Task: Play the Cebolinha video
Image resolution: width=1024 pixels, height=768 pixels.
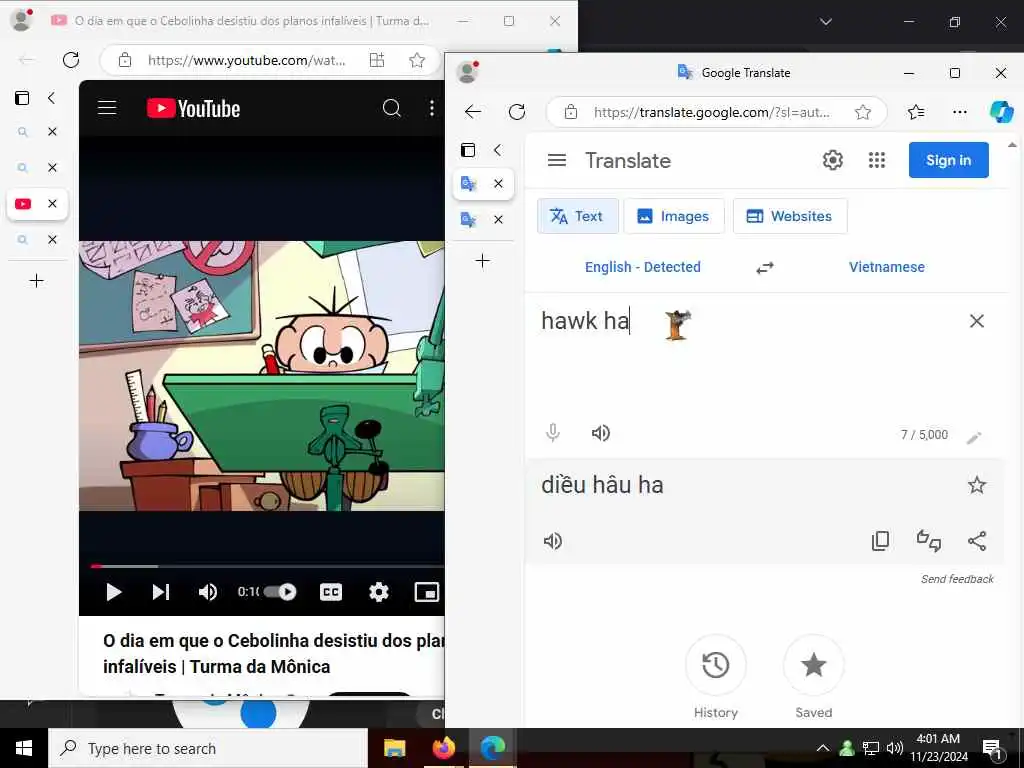Action: (x=114, y=592)
